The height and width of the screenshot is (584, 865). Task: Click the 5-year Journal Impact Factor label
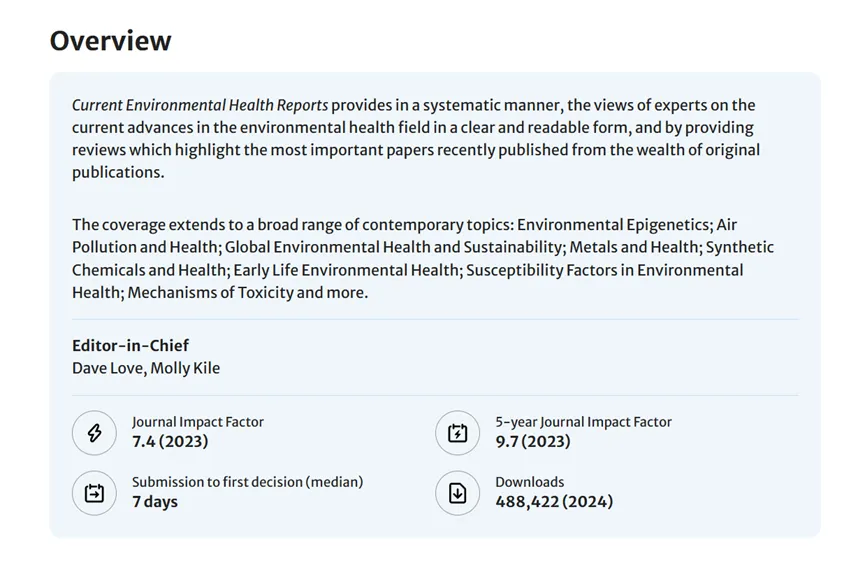tap(583, 422)
